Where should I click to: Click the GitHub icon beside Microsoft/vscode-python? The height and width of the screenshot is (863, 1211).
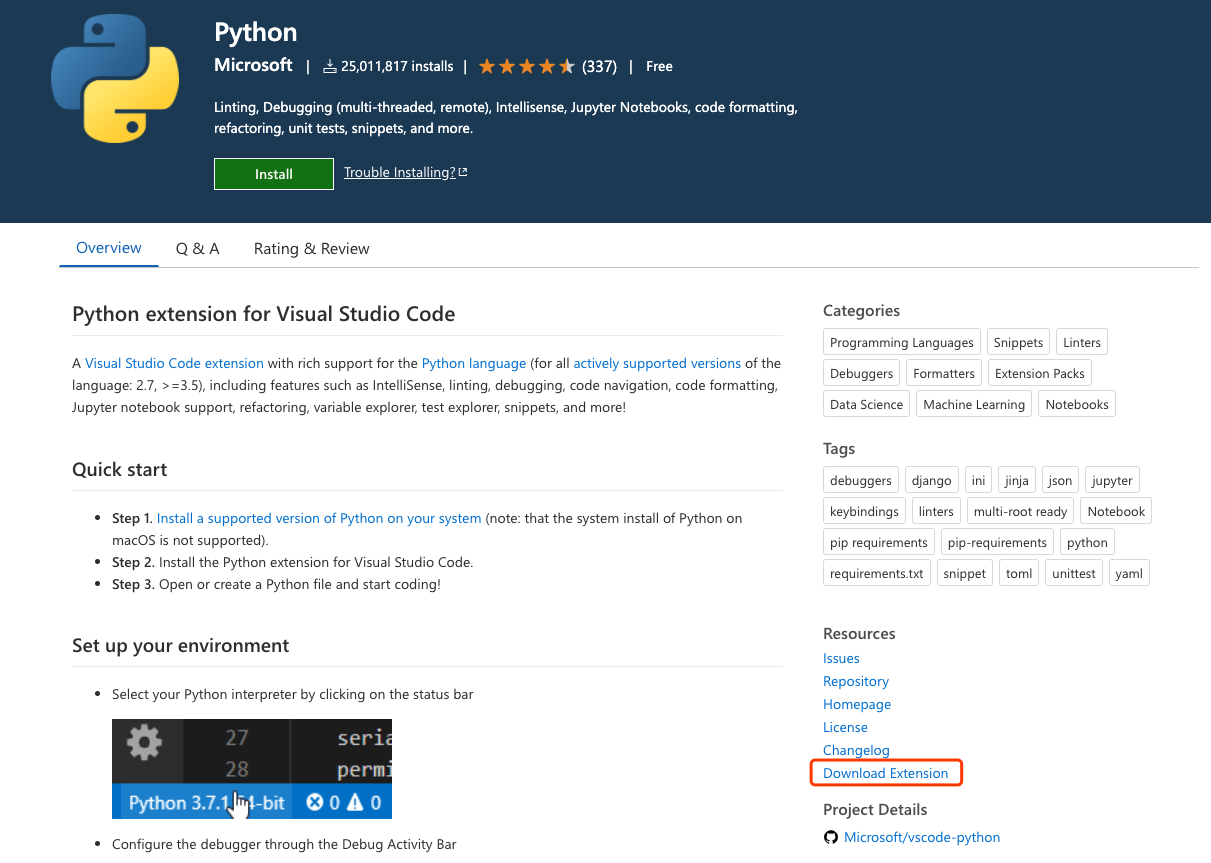[x=831, y=837]
